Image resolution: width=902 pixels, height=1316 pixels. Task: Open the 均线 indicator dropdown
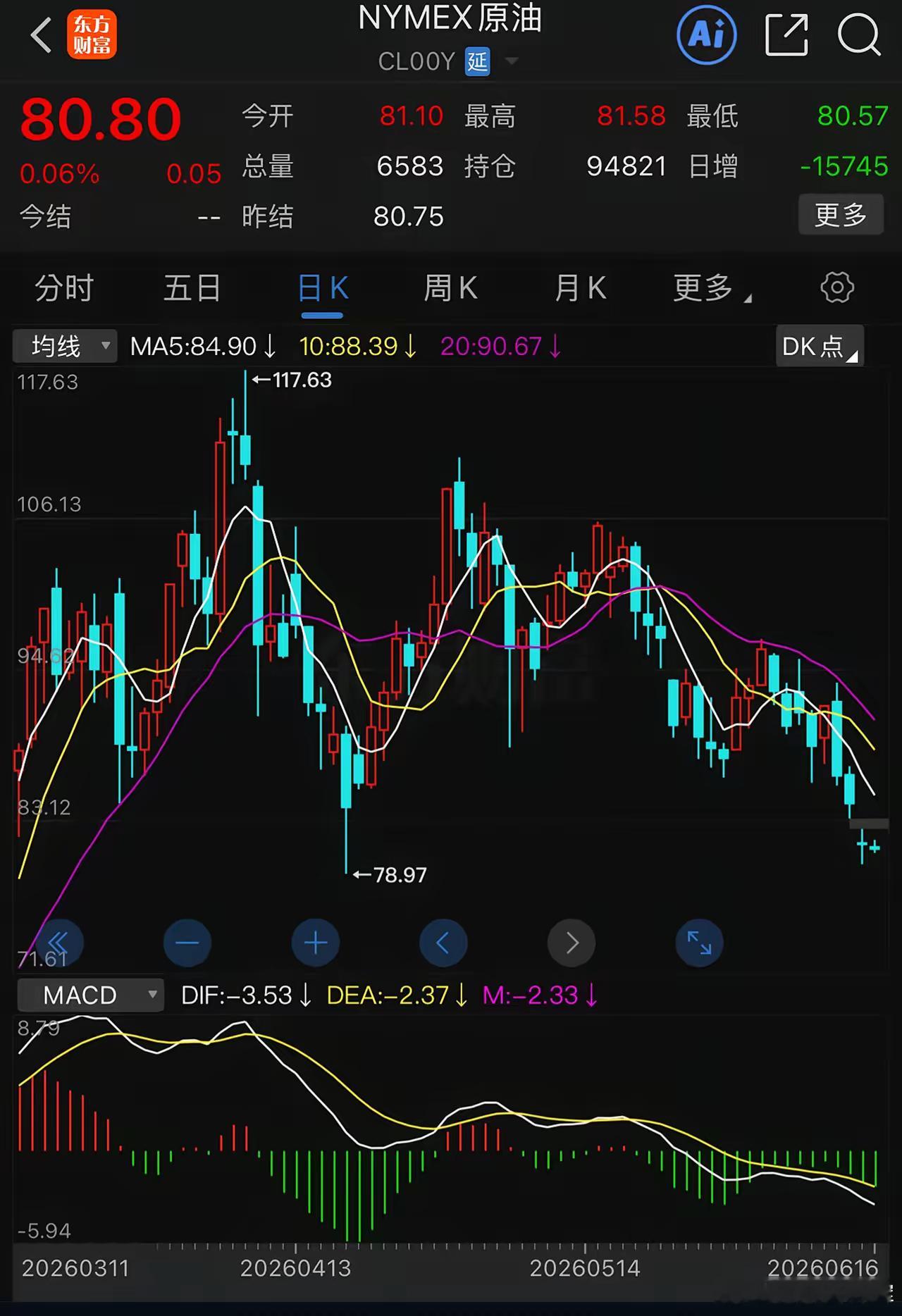point(65,346)
